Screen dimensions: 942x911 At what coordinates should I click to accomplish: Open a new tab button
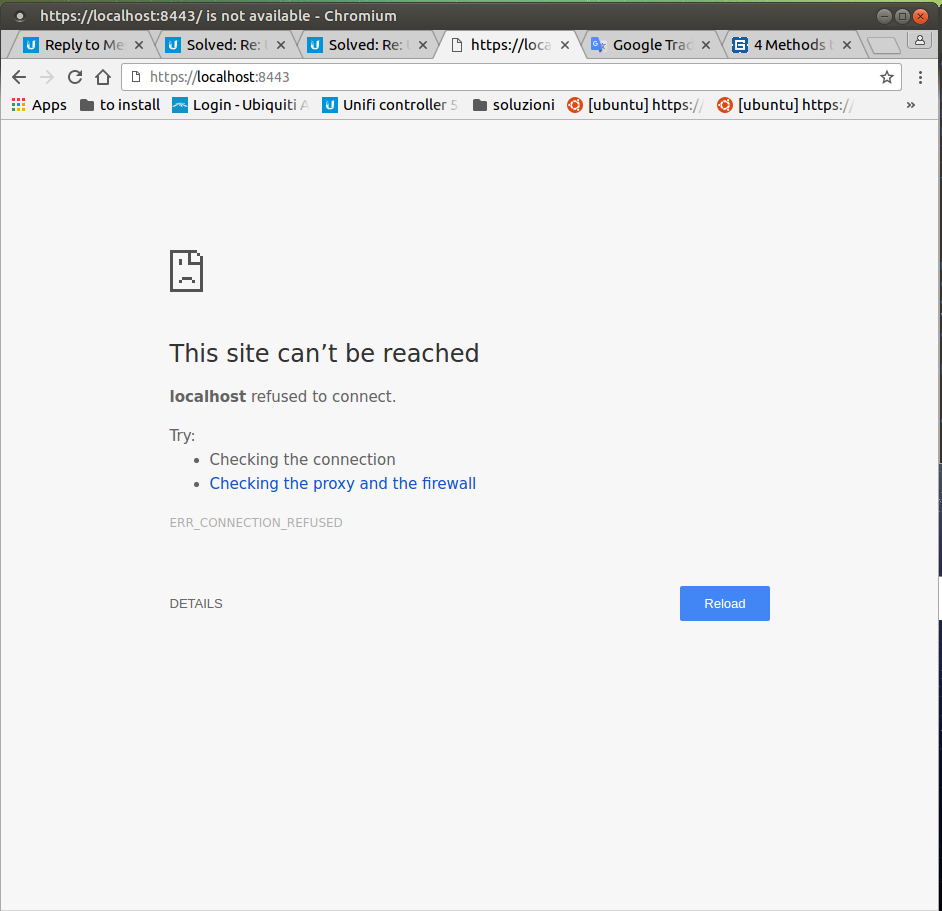882,45
